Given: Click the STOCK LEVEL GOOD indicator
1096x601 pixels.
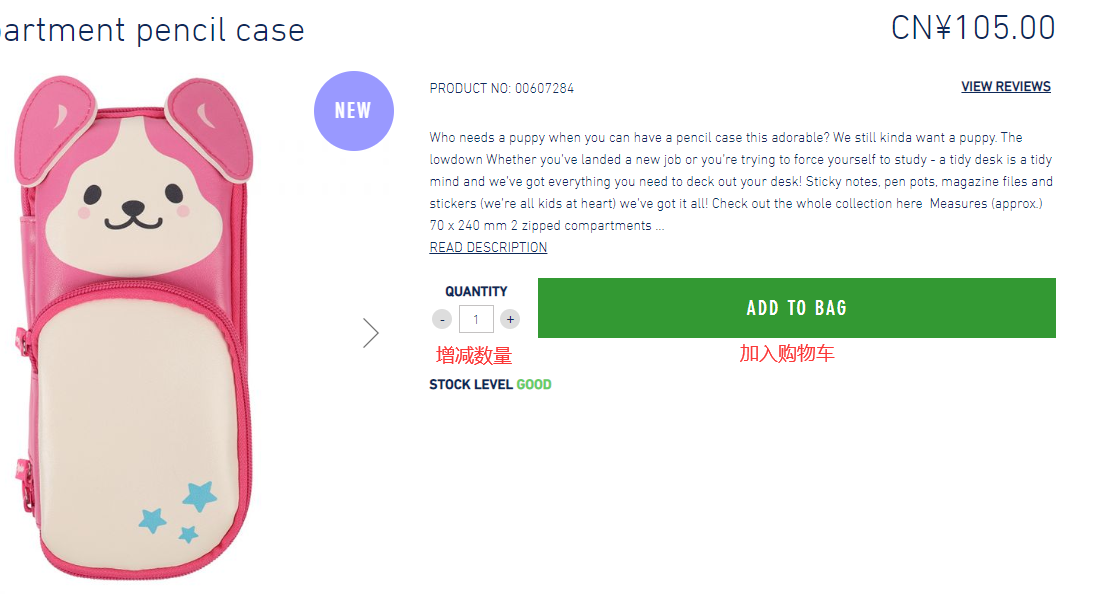Looking at the screenshot, I should [x=490, y=385].
